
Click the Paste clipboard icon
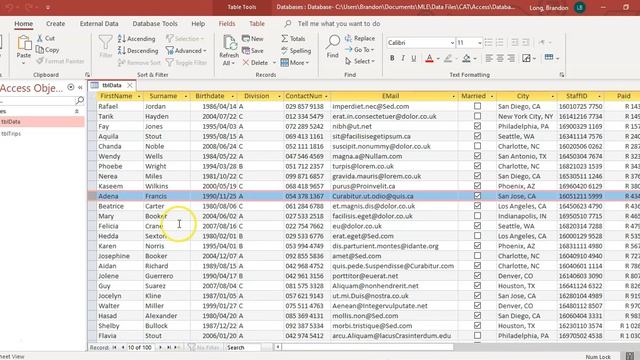[x=24, y=42]
